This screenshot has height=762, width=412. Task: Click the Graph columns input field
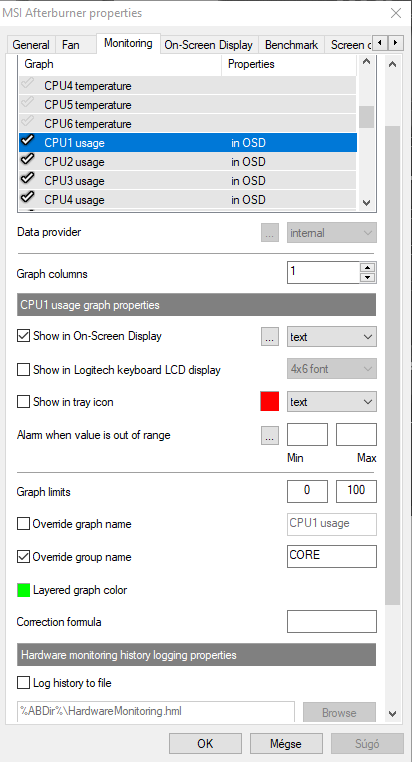coord(324,273)
